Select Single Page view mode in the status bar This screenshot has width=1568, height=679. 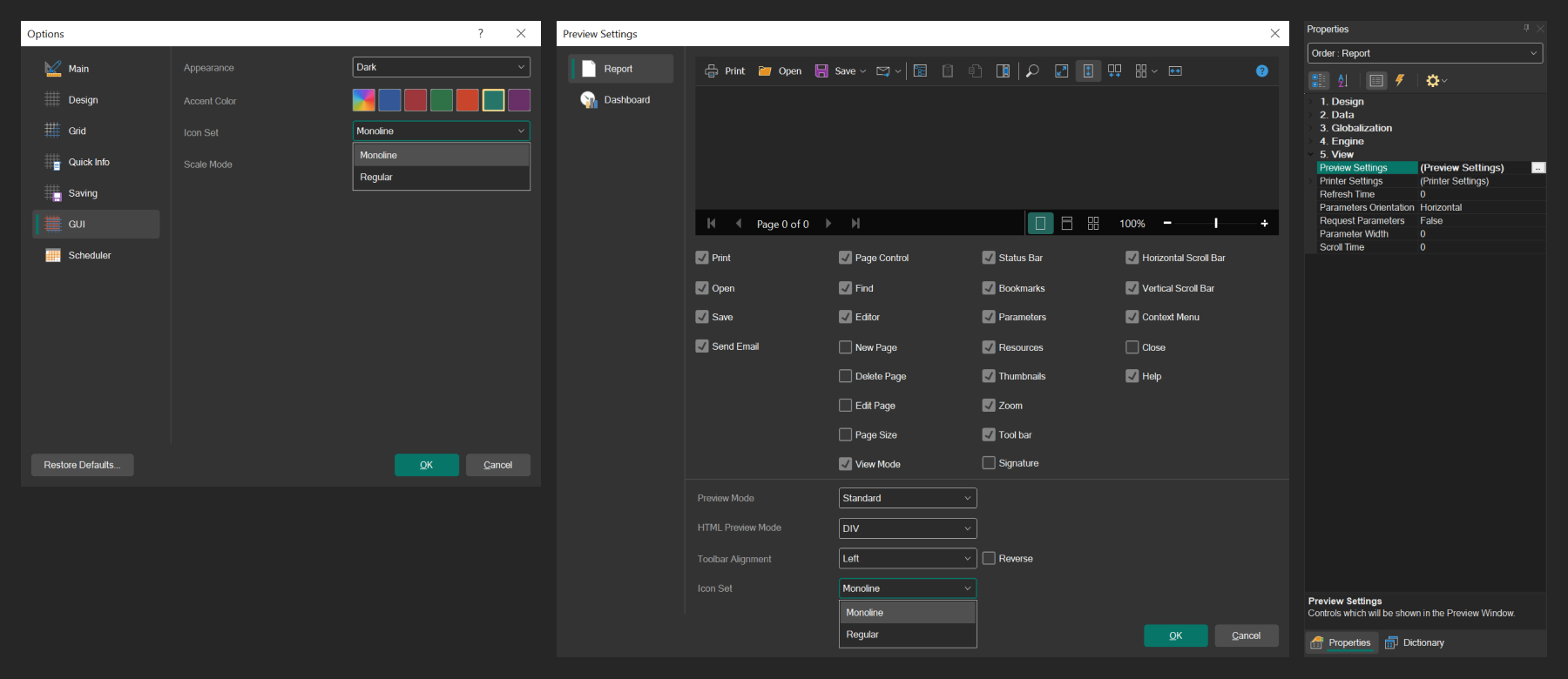coord(1040,224)
